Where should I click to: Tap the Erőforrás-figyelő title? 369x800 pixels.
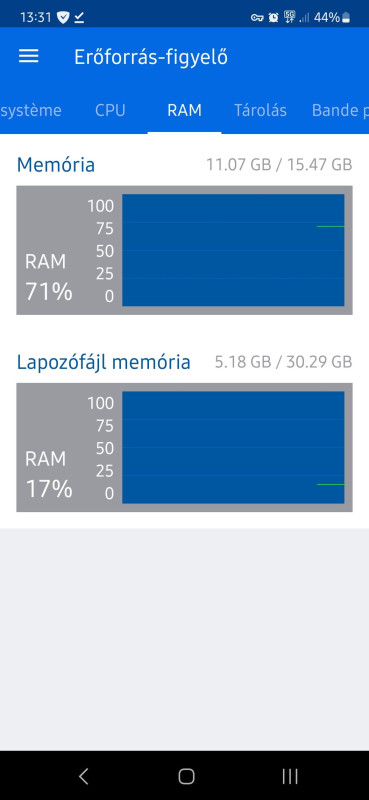(151, 57)
